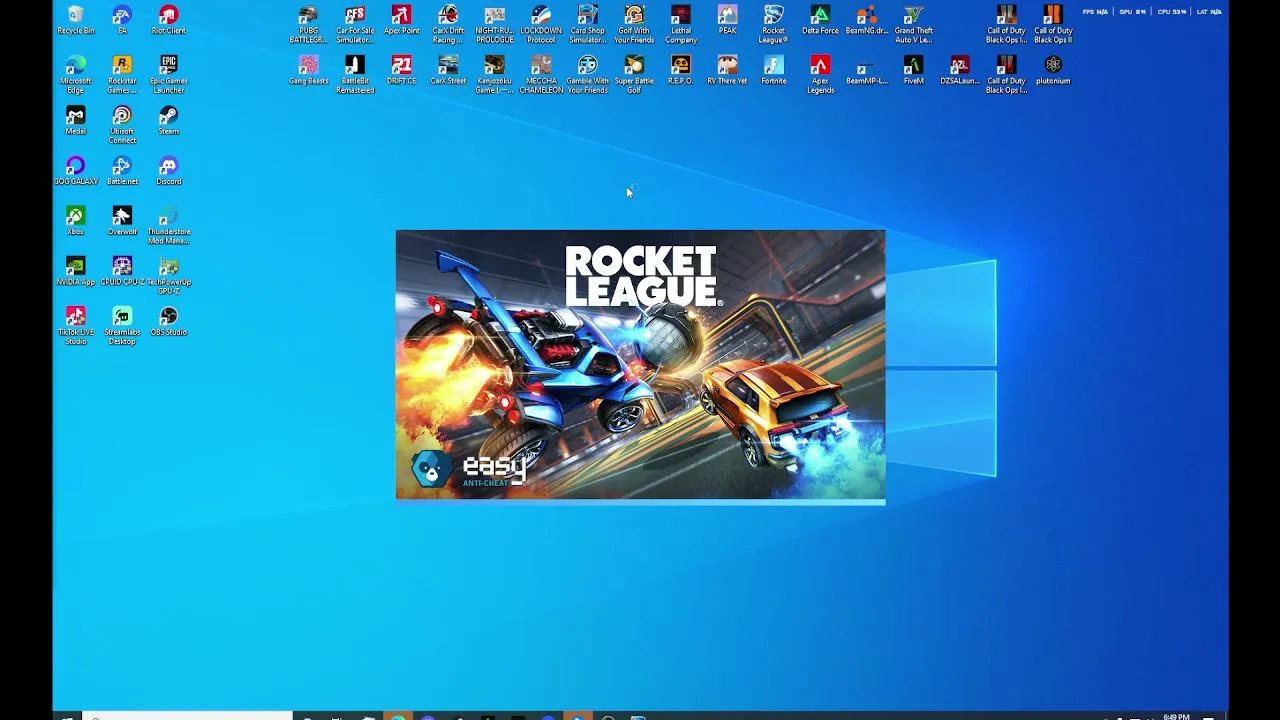Open the NIGHT-RUNNERS PROLOGUE shortcut
Viewport: 1280px width, 720px height.
(494, 25)
